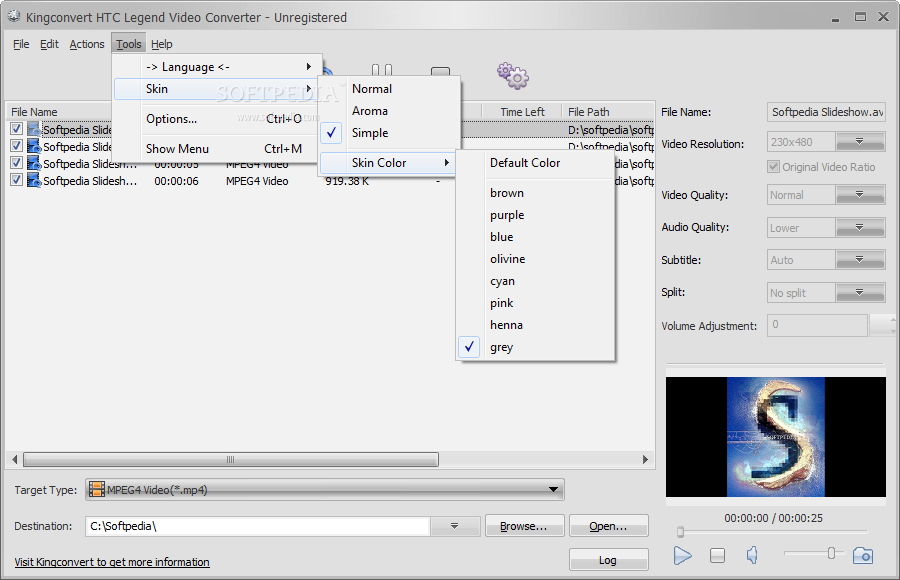
Task: Click the scrollbar left arrow
Action: (x=15, y=459)
